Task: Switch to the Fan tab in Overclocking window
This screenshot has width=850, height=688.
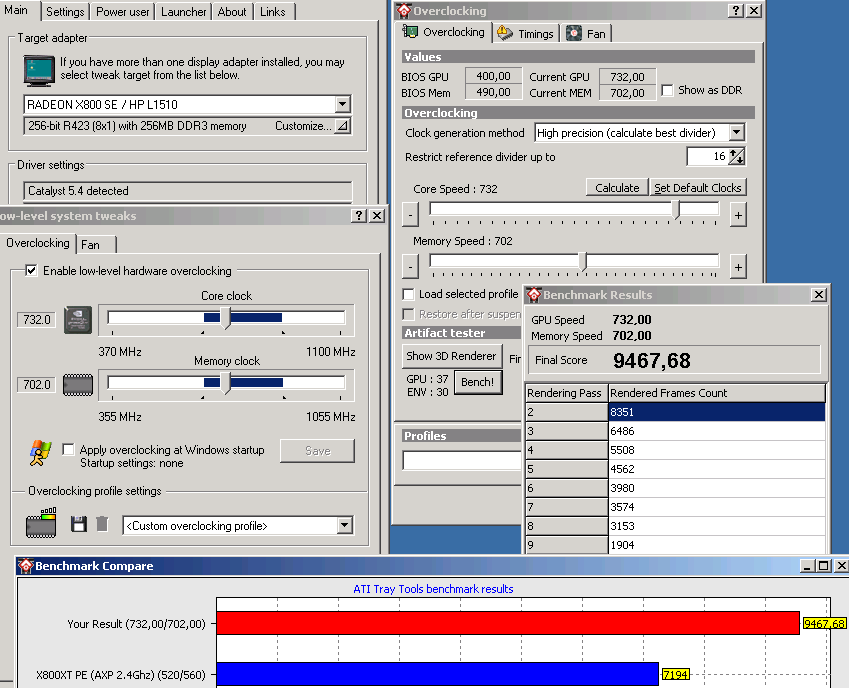Action: pos(586,34)
